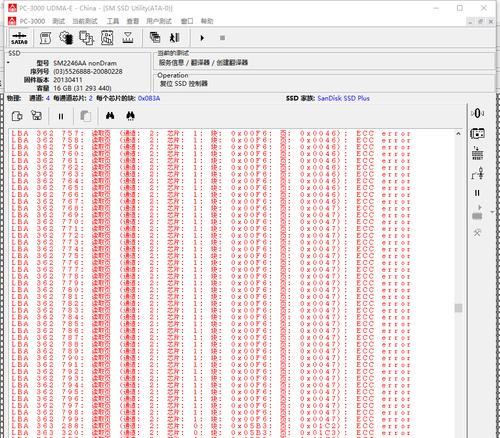Click the second log toolbar icon next to export
This screenshot has width=500, height=438.
click(x=36, y=116)
